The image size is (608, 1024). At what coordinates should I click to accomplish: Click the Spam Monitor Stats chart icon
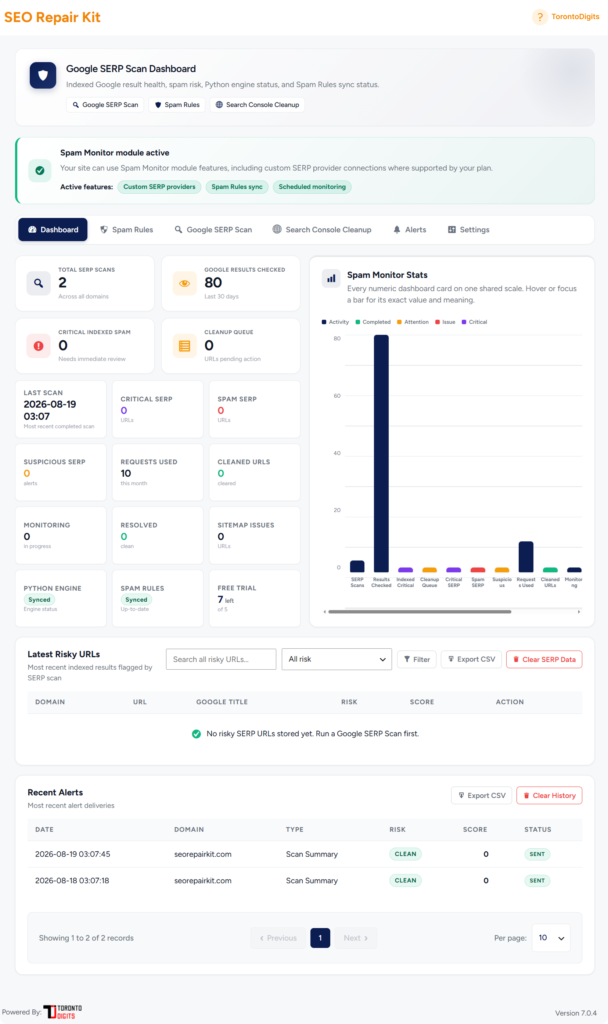pos(331,278)
